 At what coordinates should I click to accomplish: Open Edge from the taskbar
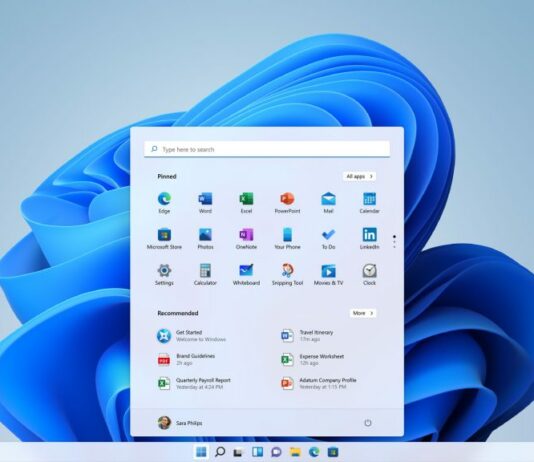[x=314, y=452]
